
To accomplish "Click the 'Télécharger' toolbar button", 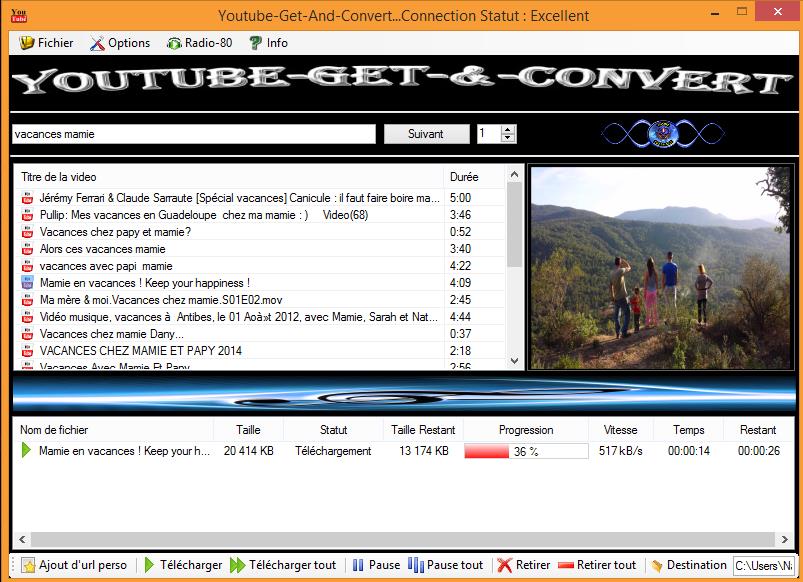I will (183, 565).
